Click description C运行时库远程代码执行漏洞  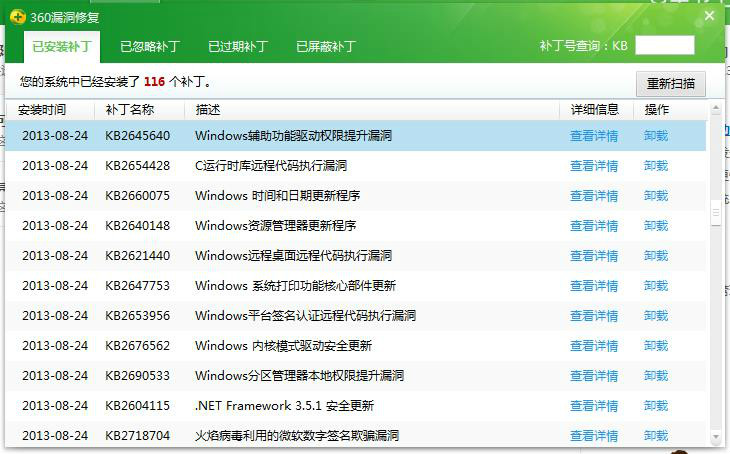[271, 166]
